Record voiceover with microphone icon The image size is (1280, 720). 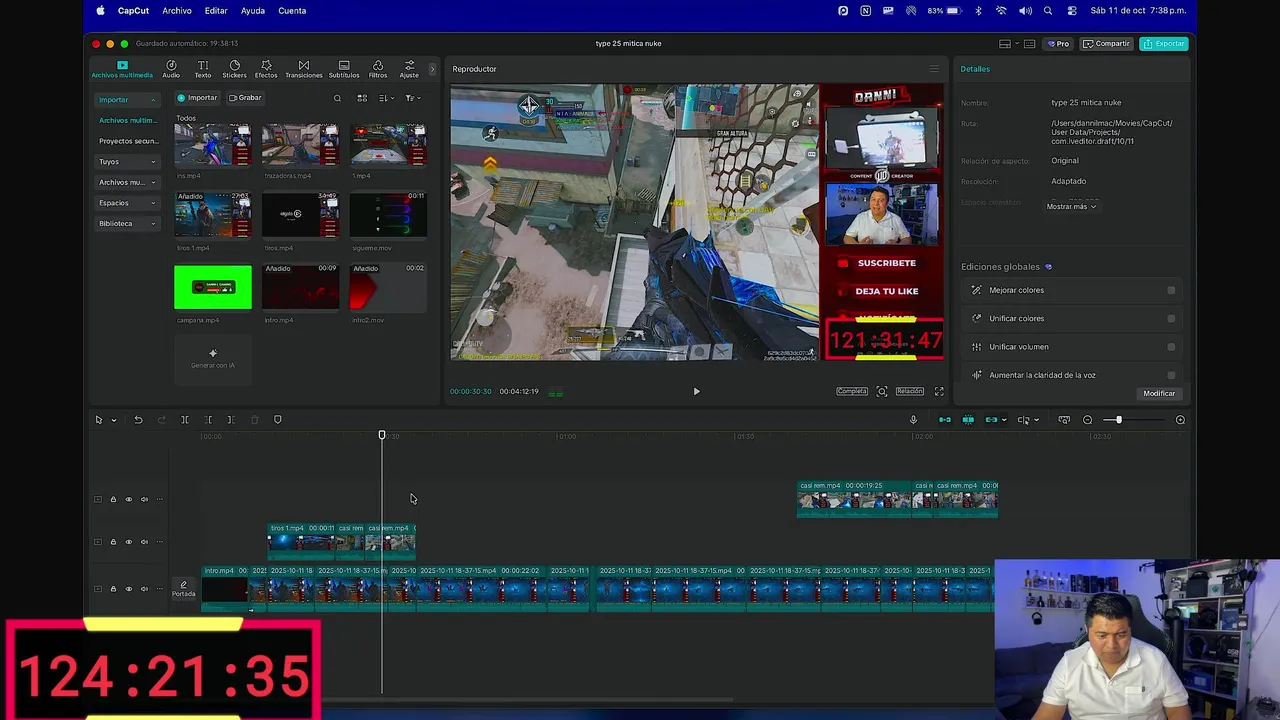[913, 420]
